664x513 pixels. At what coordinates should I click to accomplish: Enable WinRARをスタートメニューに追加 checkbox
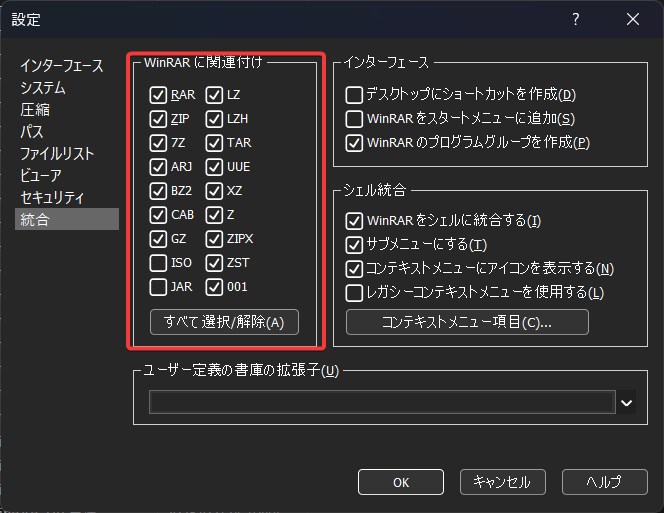pos(354,119)
